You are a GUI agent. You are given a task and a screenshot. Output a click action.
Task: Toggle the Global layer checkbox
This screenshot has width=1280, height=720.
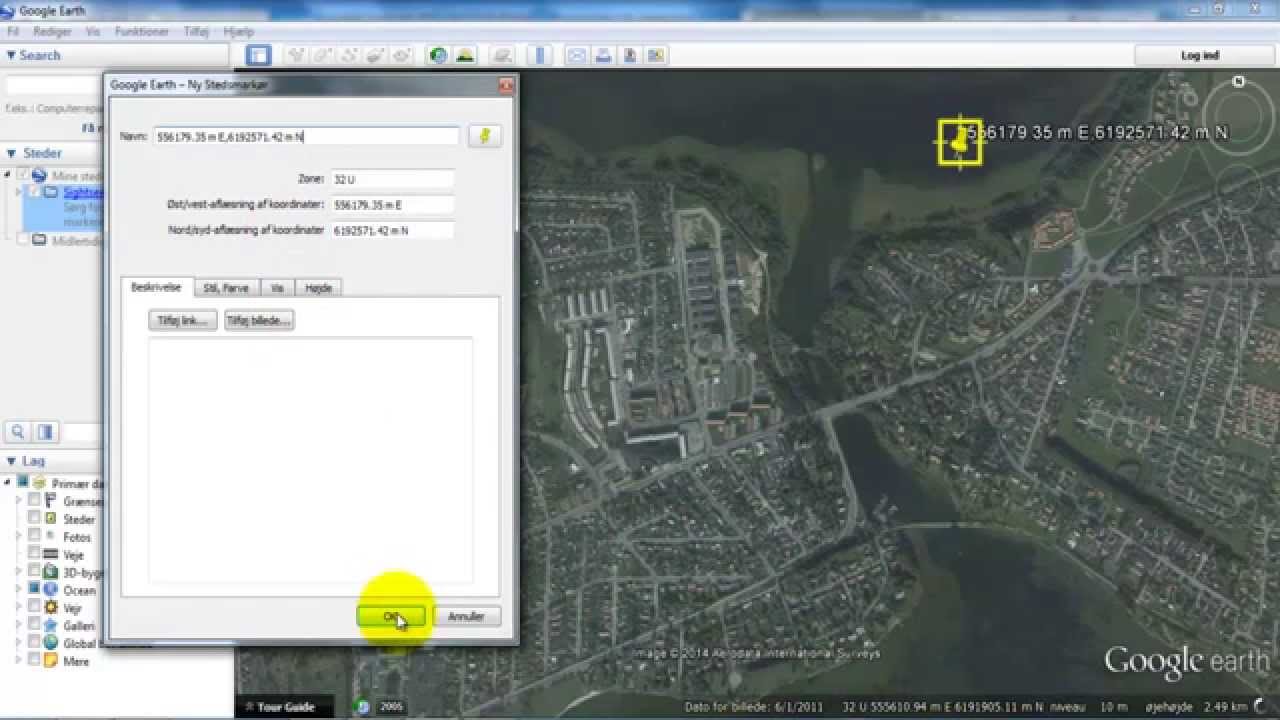coord(34,643)
